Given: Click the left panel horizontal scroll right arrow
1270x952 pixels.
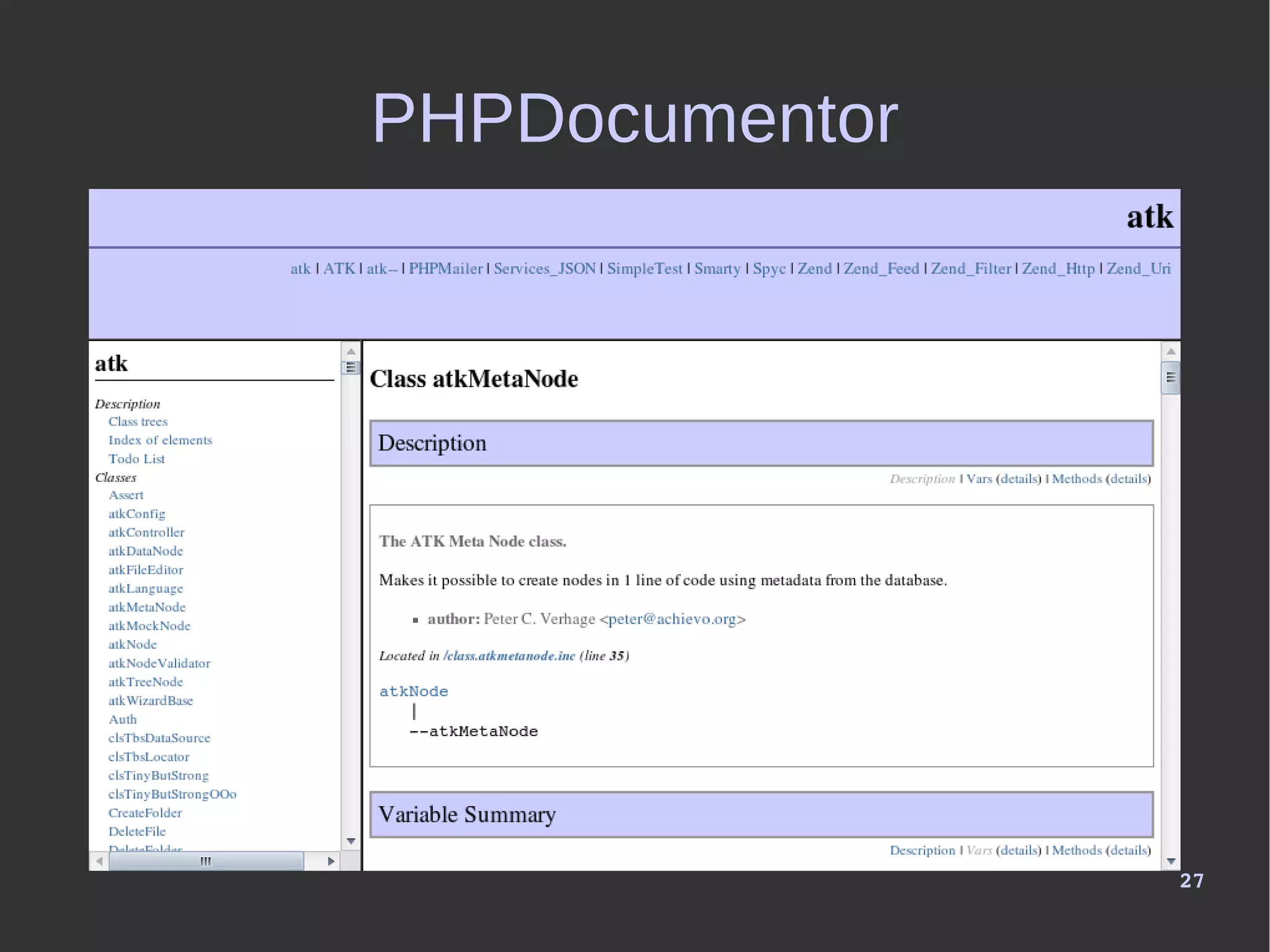Looking at the screenshot, I should 331,861.
